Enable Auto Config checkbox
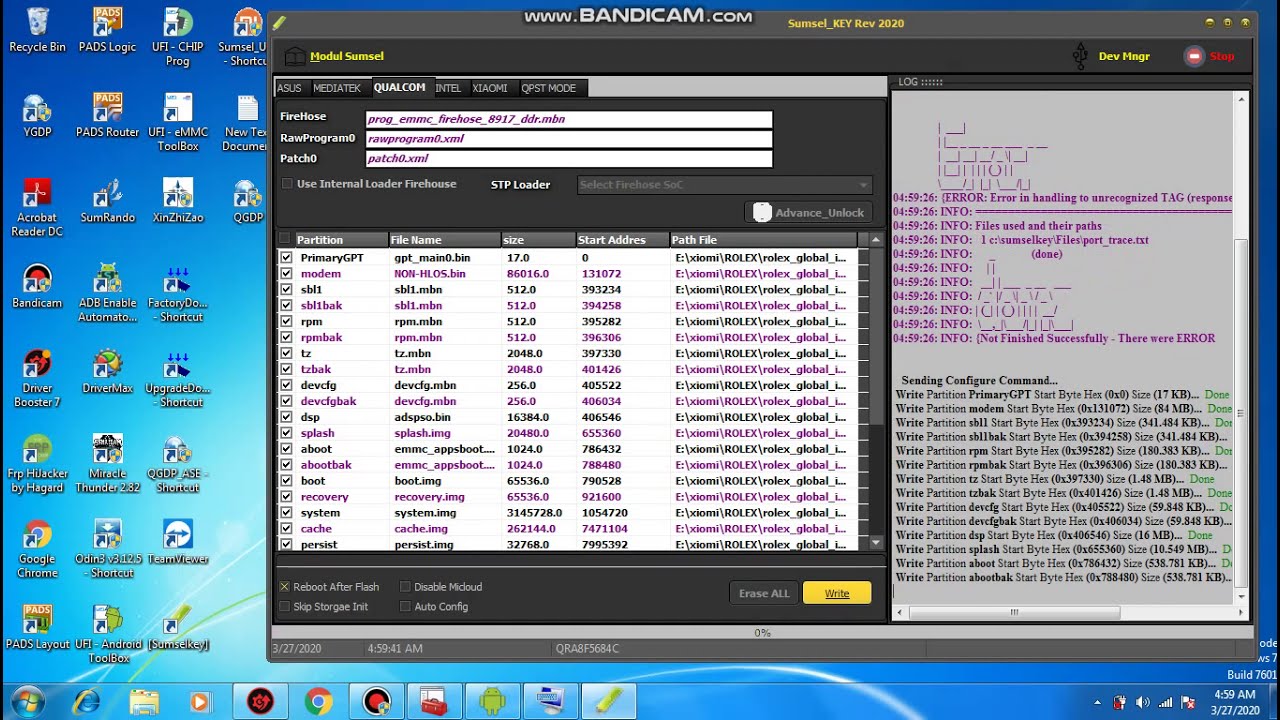Viewport: 1280px width, 720px height. pos(405,607)
